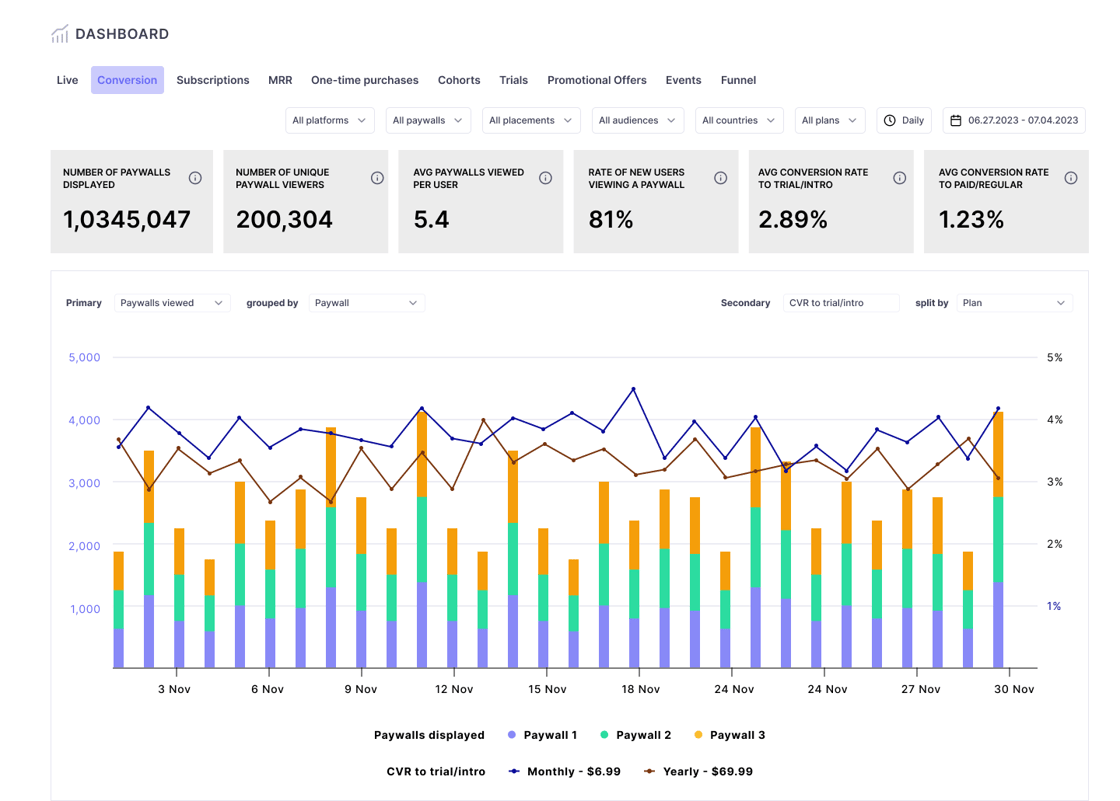The image size is (1120, 801).
Task: Show info for Avg Conversion Rate to Trial/Intro
Action: coord(899,178)
